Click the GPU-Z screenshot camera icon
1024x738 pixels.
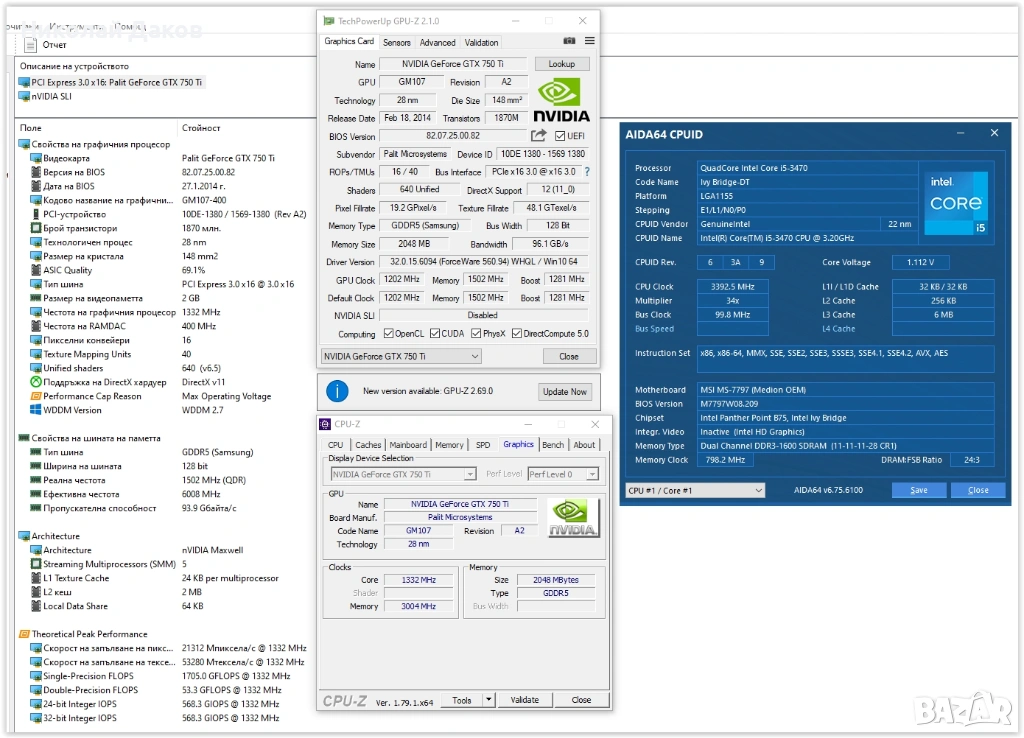(x=569, y=42)
